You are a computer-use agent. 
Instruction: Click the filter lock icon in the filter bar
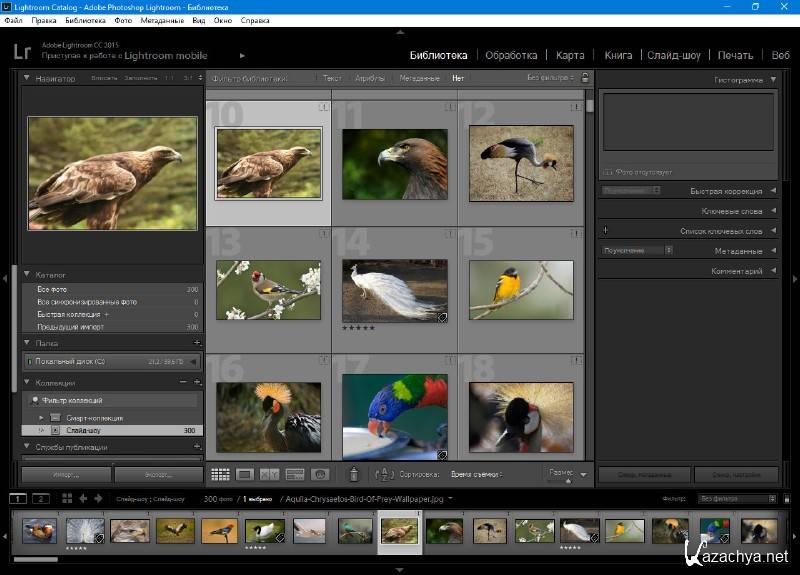(x=585, y=78)
